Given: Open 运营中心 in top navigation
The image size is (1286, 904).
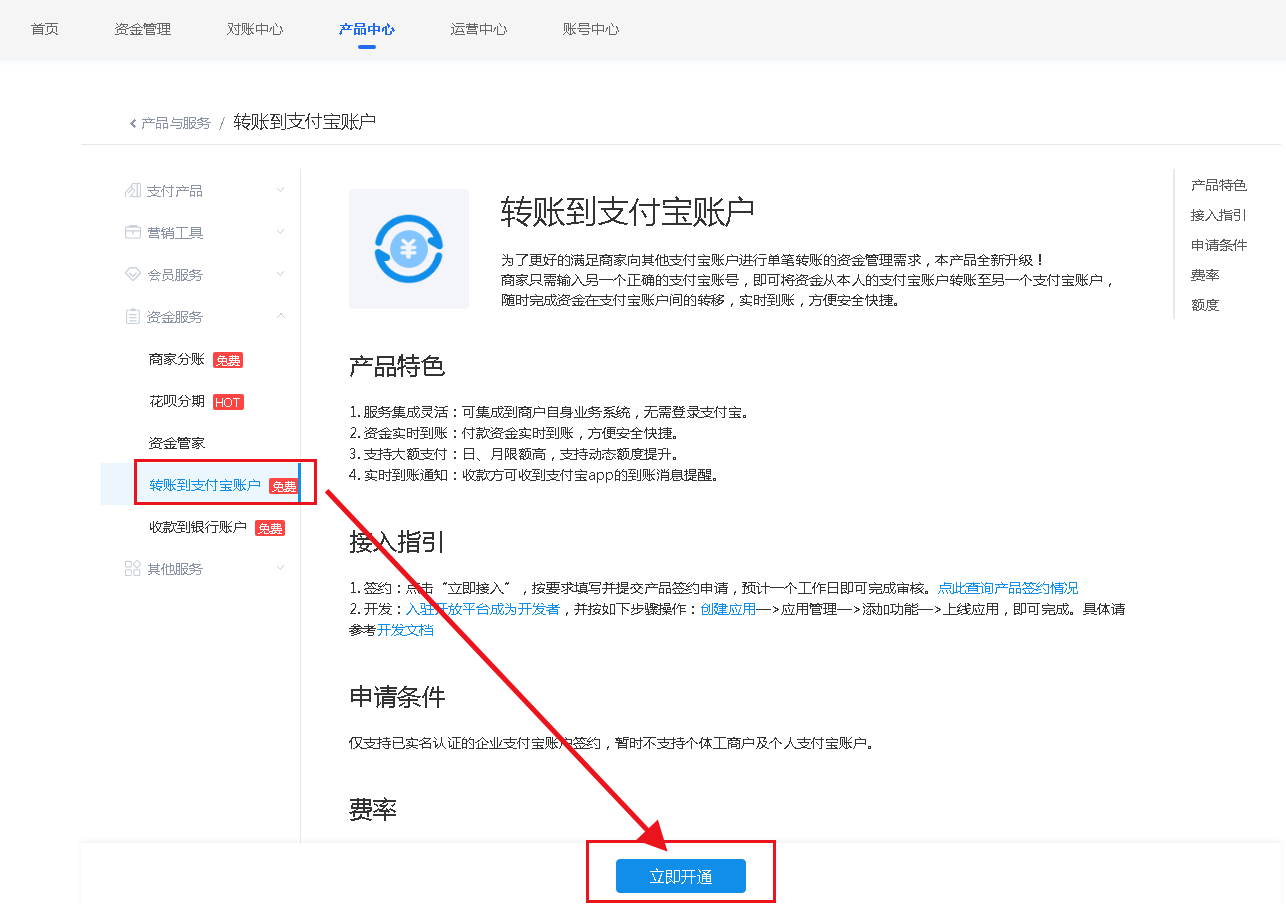Looking at the screenshot, I should (479, 29).
